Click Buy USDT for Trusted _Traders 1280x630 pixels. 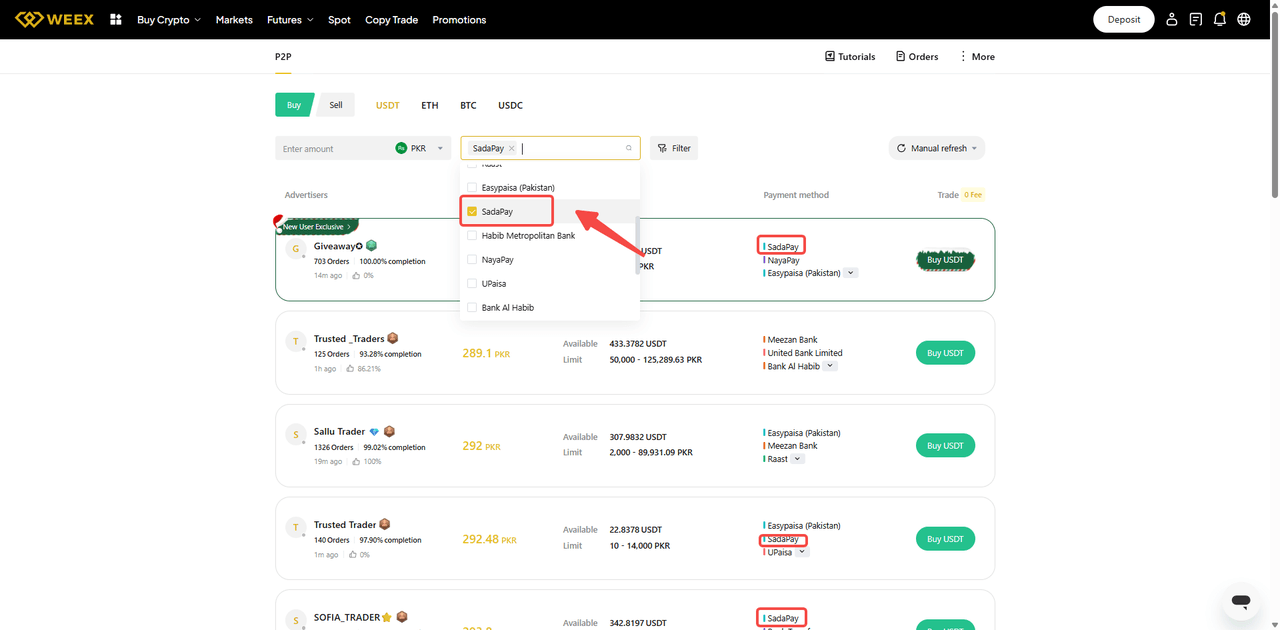945,353
